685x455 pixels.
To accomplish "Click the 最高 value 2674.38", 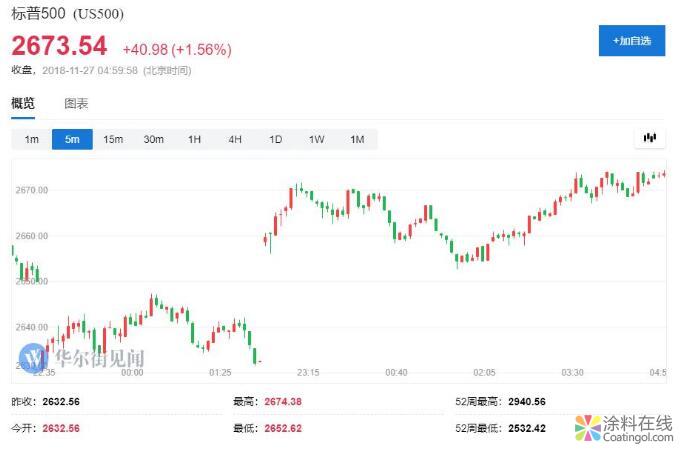I will click(x=282, y=401).
